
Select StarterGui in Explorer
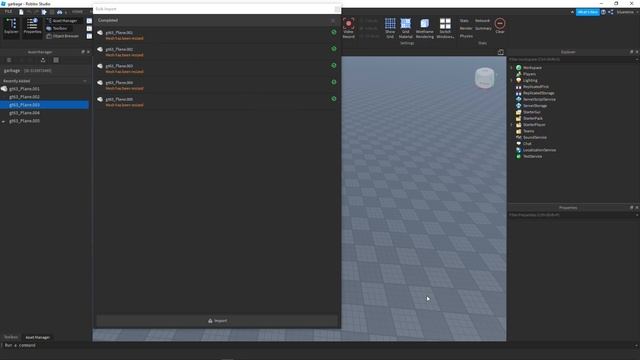coord(531,112)
